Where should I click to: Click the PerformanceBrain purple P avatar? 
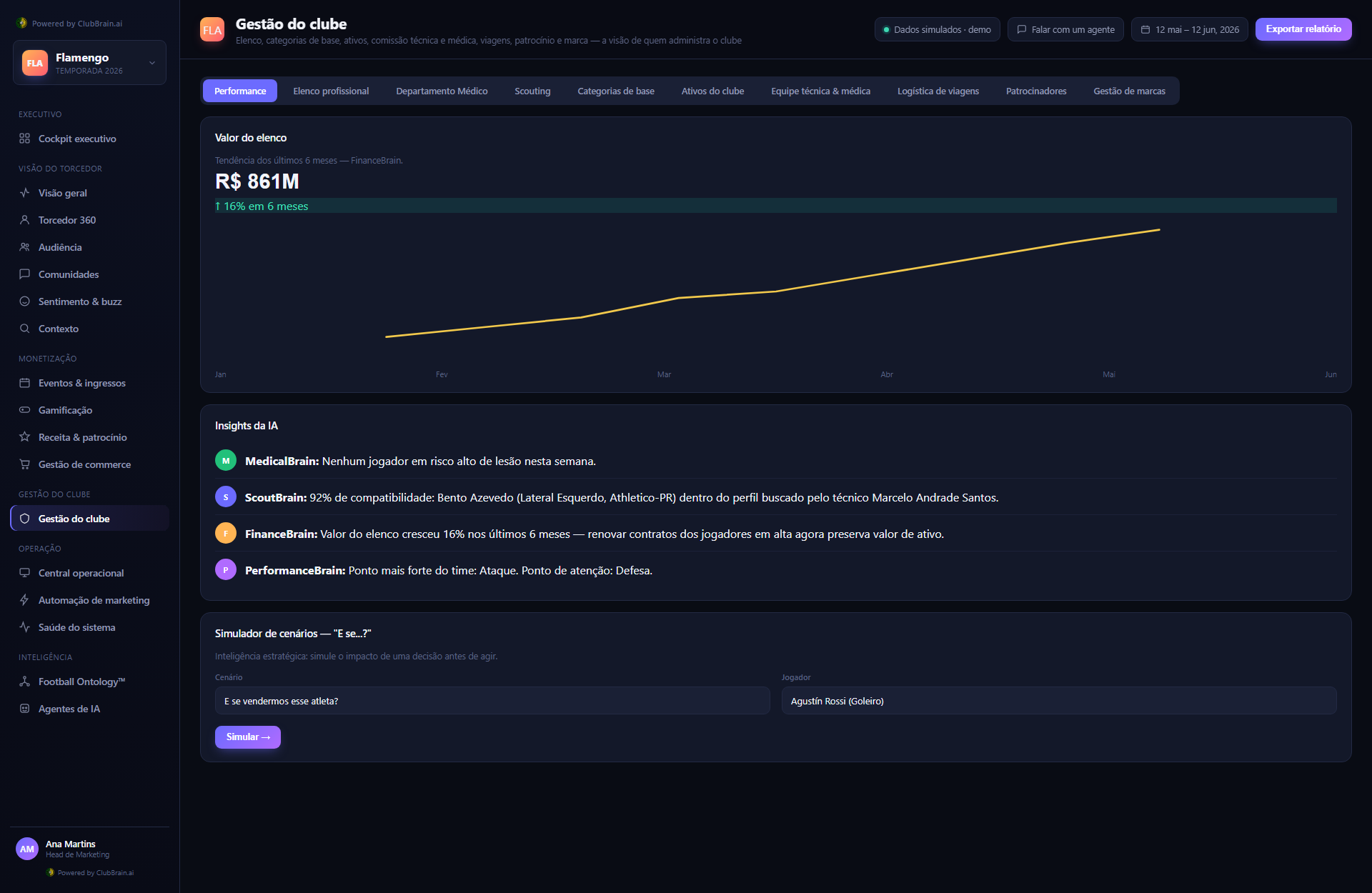(226, 570)
